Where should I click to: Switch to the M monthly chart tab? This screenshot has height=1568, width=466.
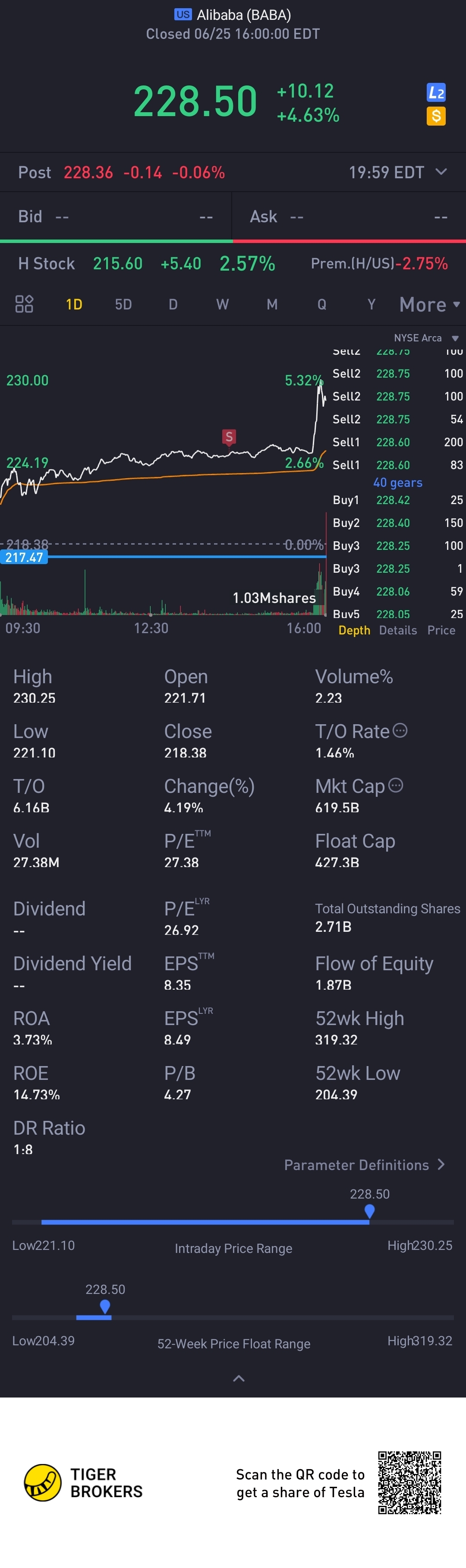point(272,304)
